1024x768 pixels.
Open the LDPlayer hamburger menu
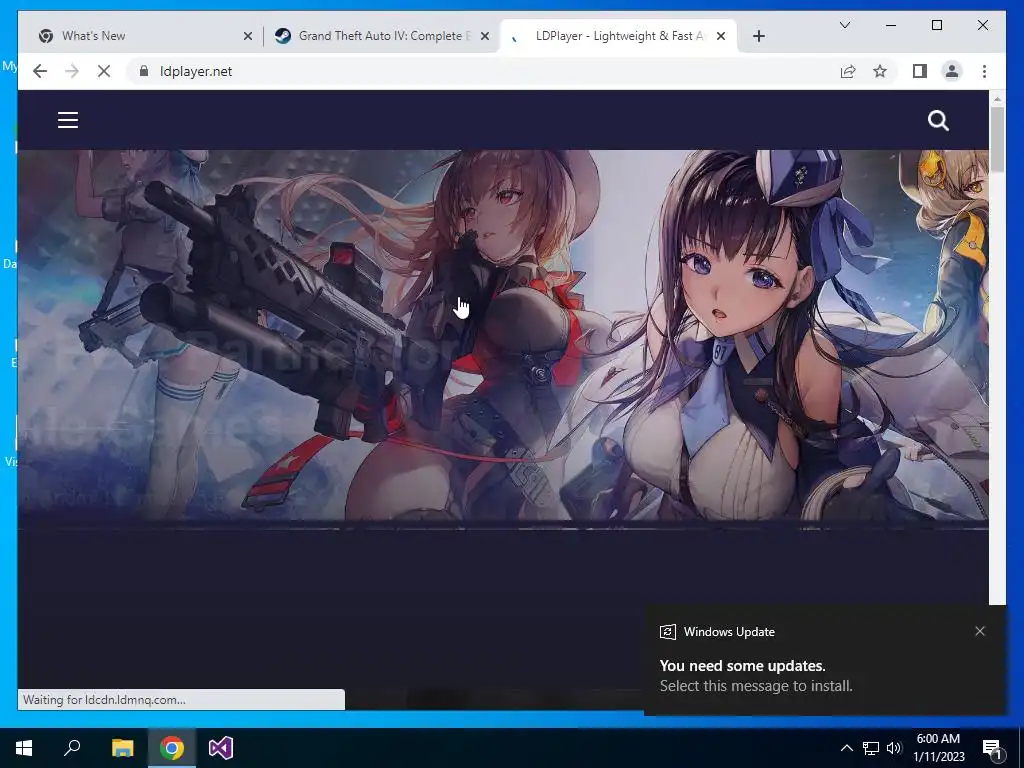tap(68, 120)
